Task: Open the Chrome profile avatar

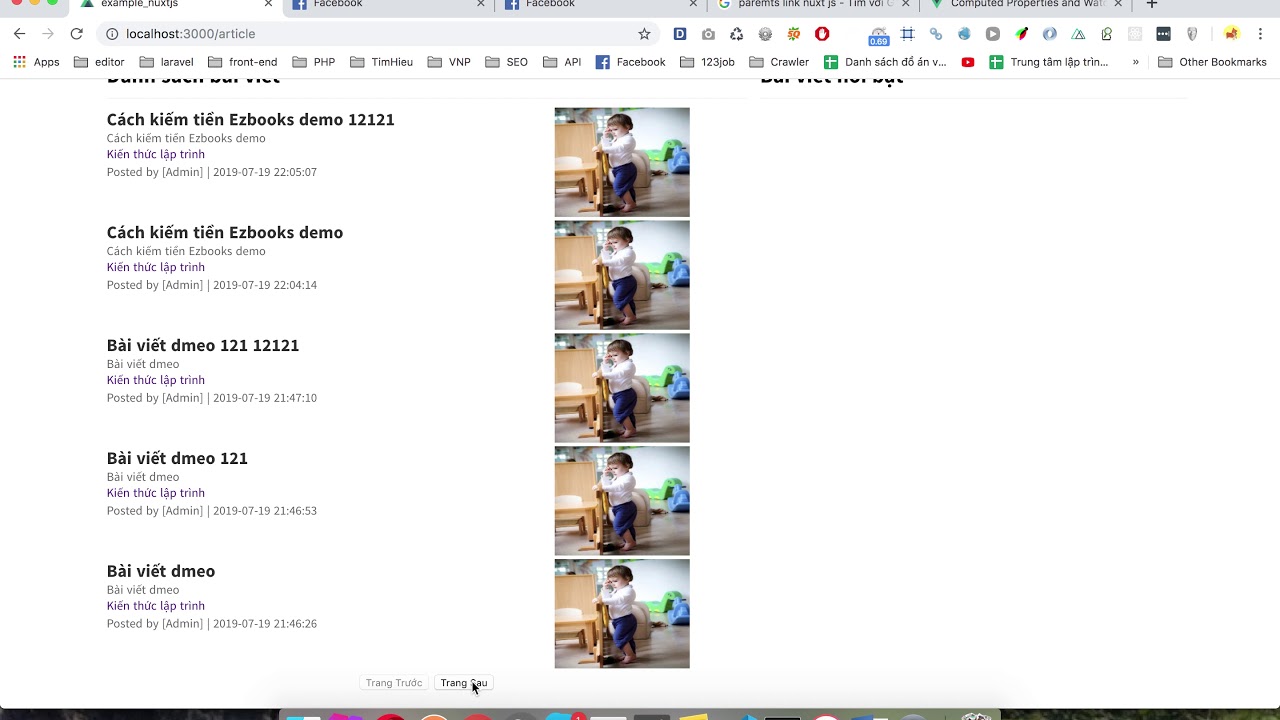Action: point(1231,34)
